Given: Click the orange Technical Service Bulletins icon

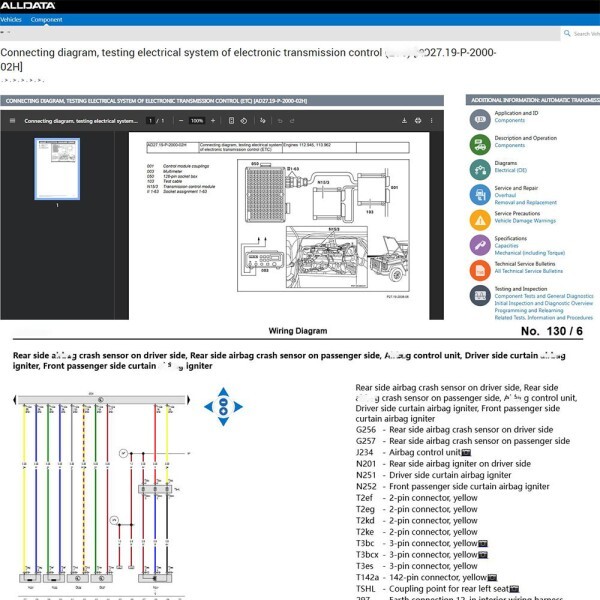Looking at the screenshot, I should [478, 268].
